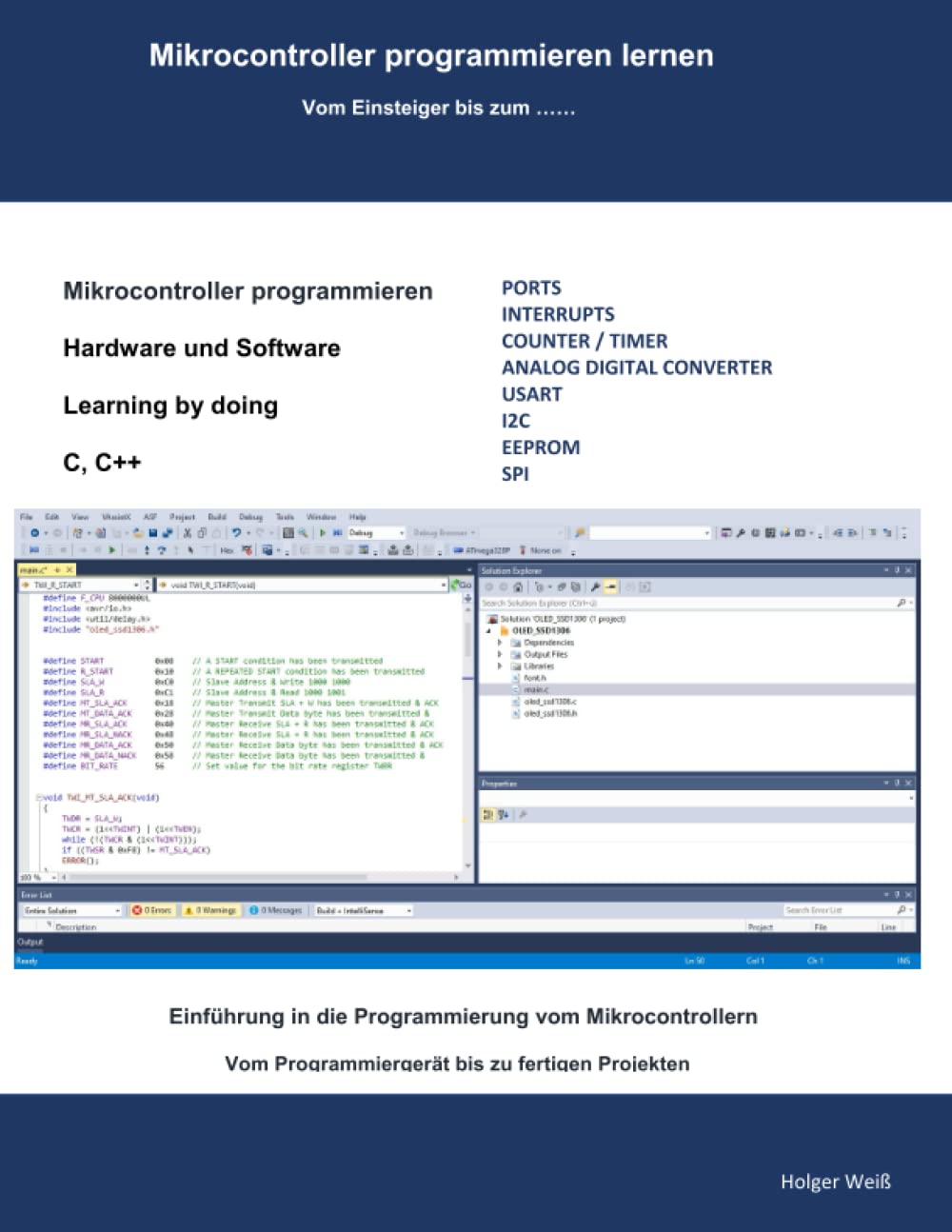The image size is (952, 1232).
Task: Toggle the 0 Errors filter
Action: coord(152,910)
